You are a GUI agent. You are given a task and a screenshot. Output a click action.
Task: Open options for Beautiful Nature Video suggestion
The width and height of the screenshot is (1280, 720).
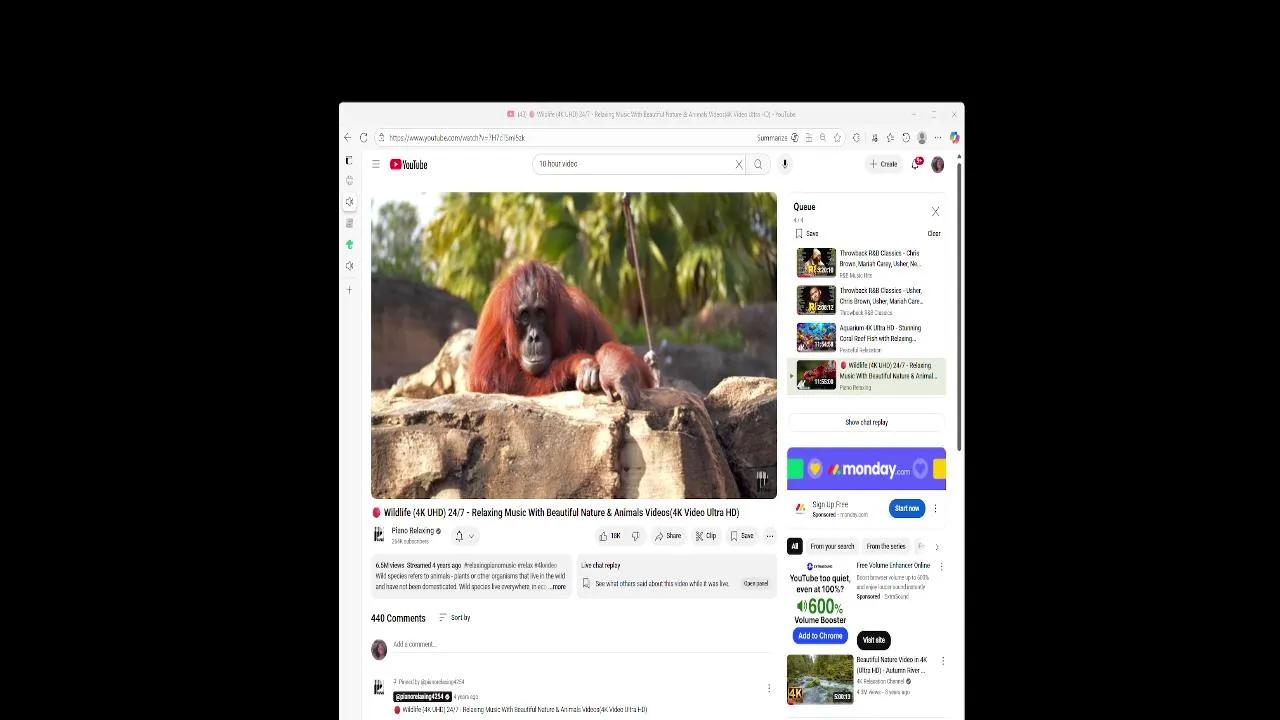942,661
